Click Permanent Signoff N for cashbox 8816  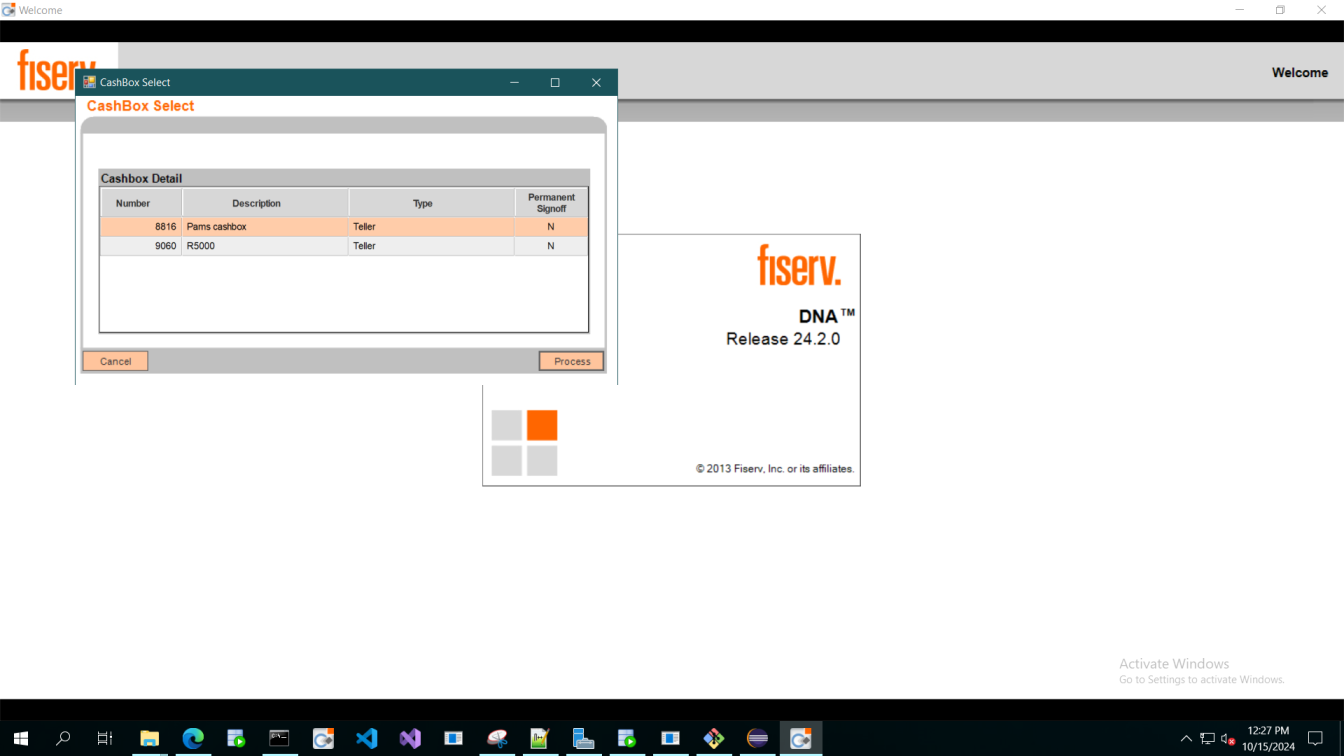pos(551,227)
